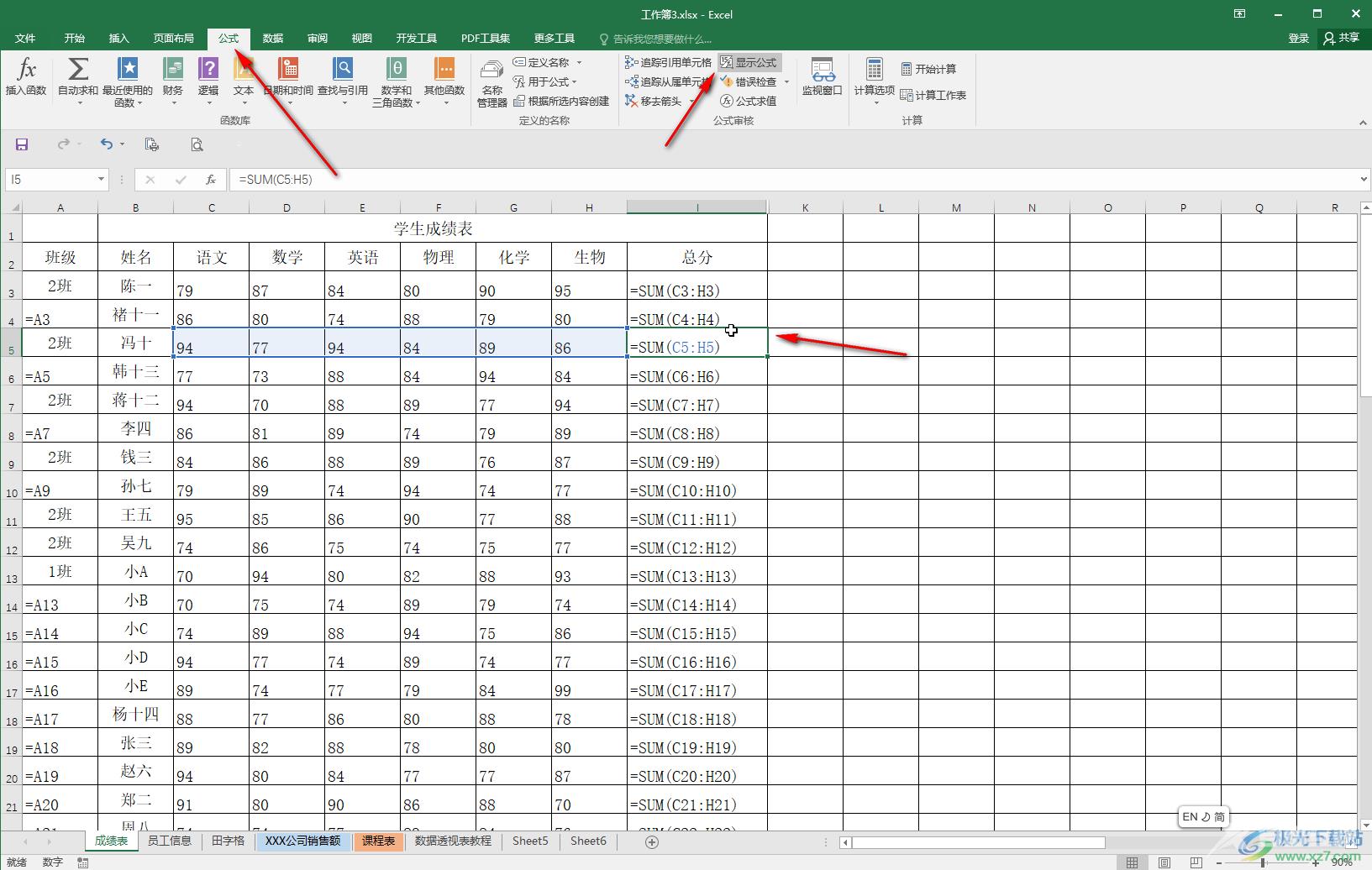
Task: Switch to the 员工信息 sheet tab
Action: click(x=170, y=841)
